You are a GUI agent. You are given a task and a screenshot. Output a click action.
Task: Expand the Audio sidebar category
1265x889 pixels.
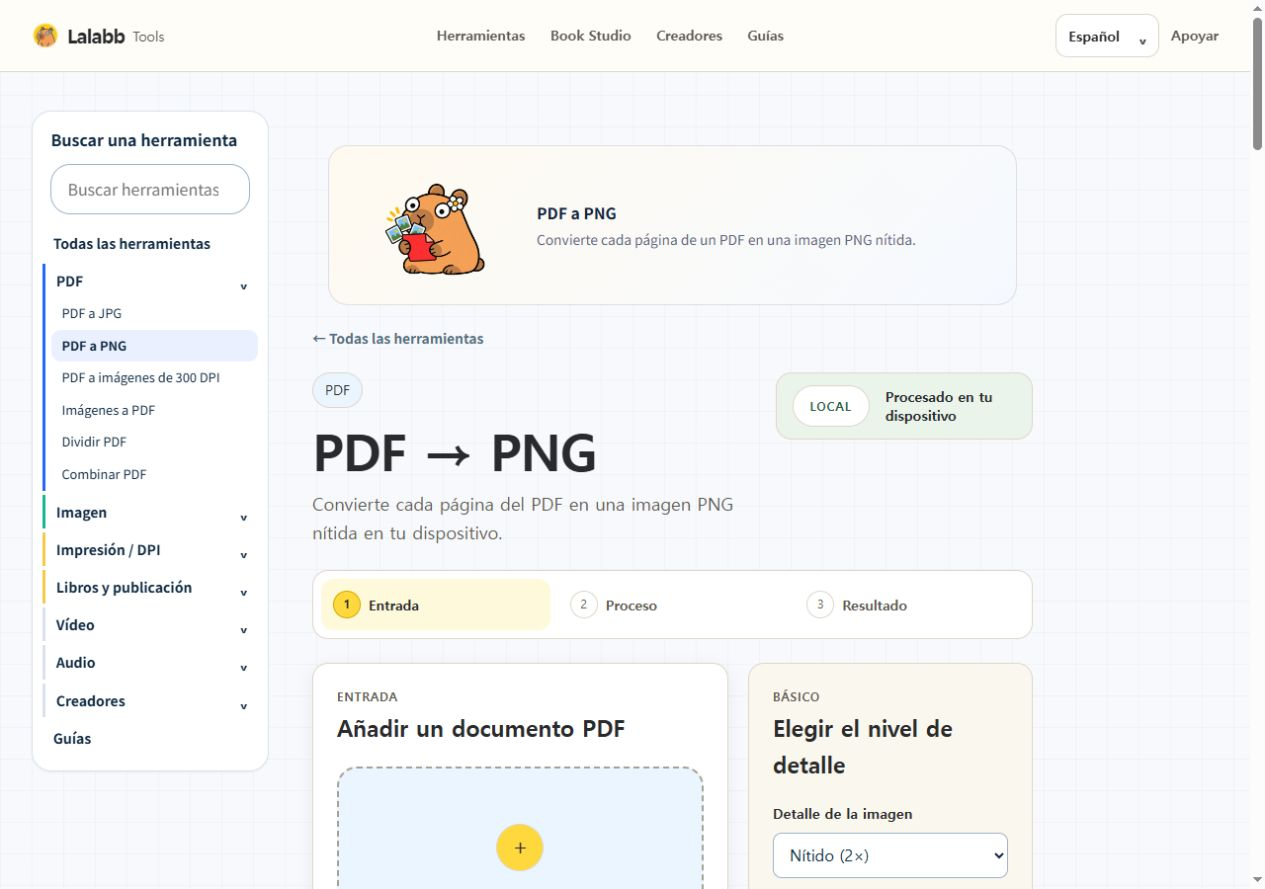pos(150,663)
